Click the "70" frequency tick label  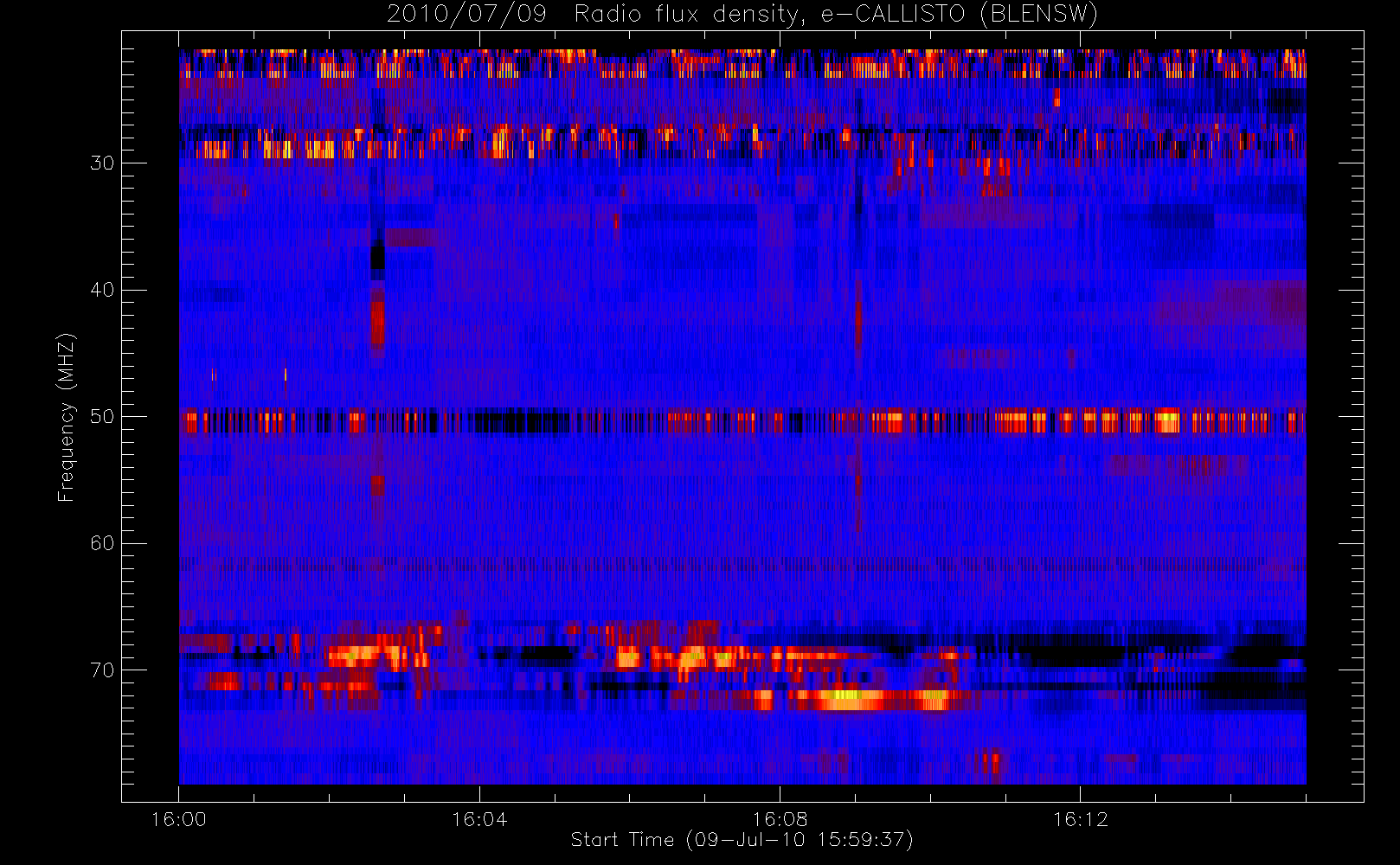(x=102, y=670)
